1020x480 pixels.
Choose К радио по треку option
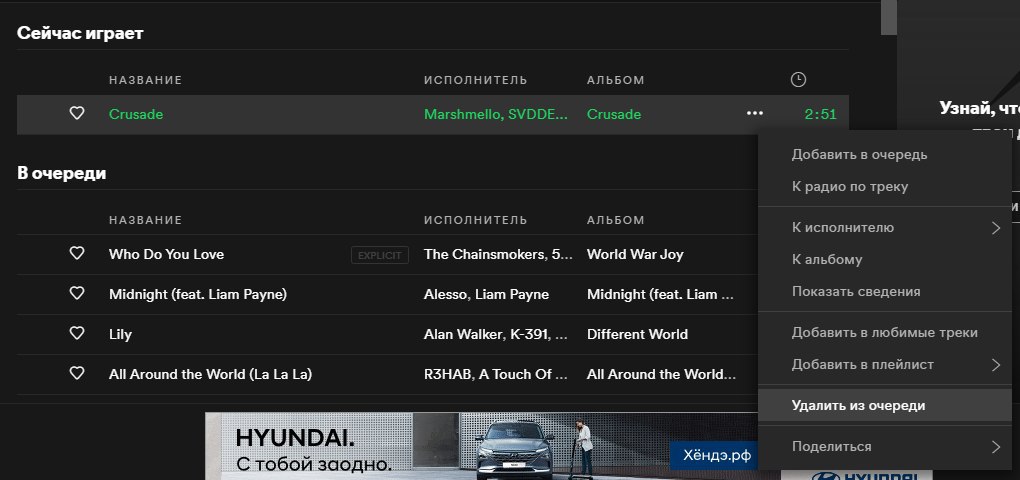coord(885,187)
